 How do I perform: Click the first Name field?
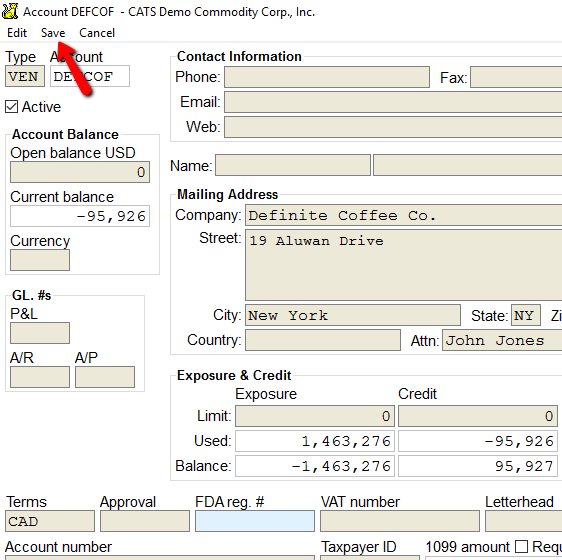[293, 165]
